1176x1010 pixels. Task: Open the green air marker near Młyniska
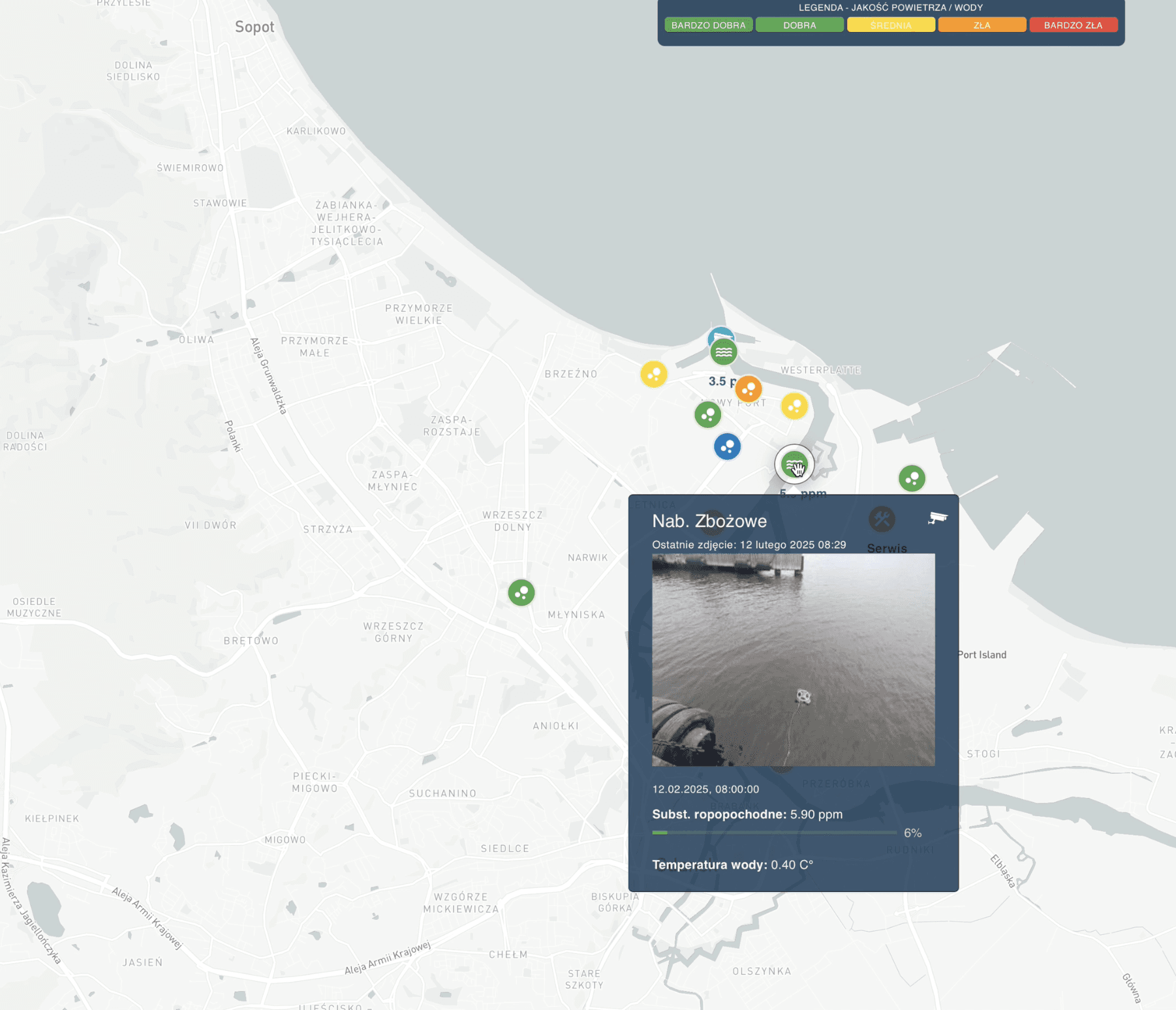pos(521,592)
